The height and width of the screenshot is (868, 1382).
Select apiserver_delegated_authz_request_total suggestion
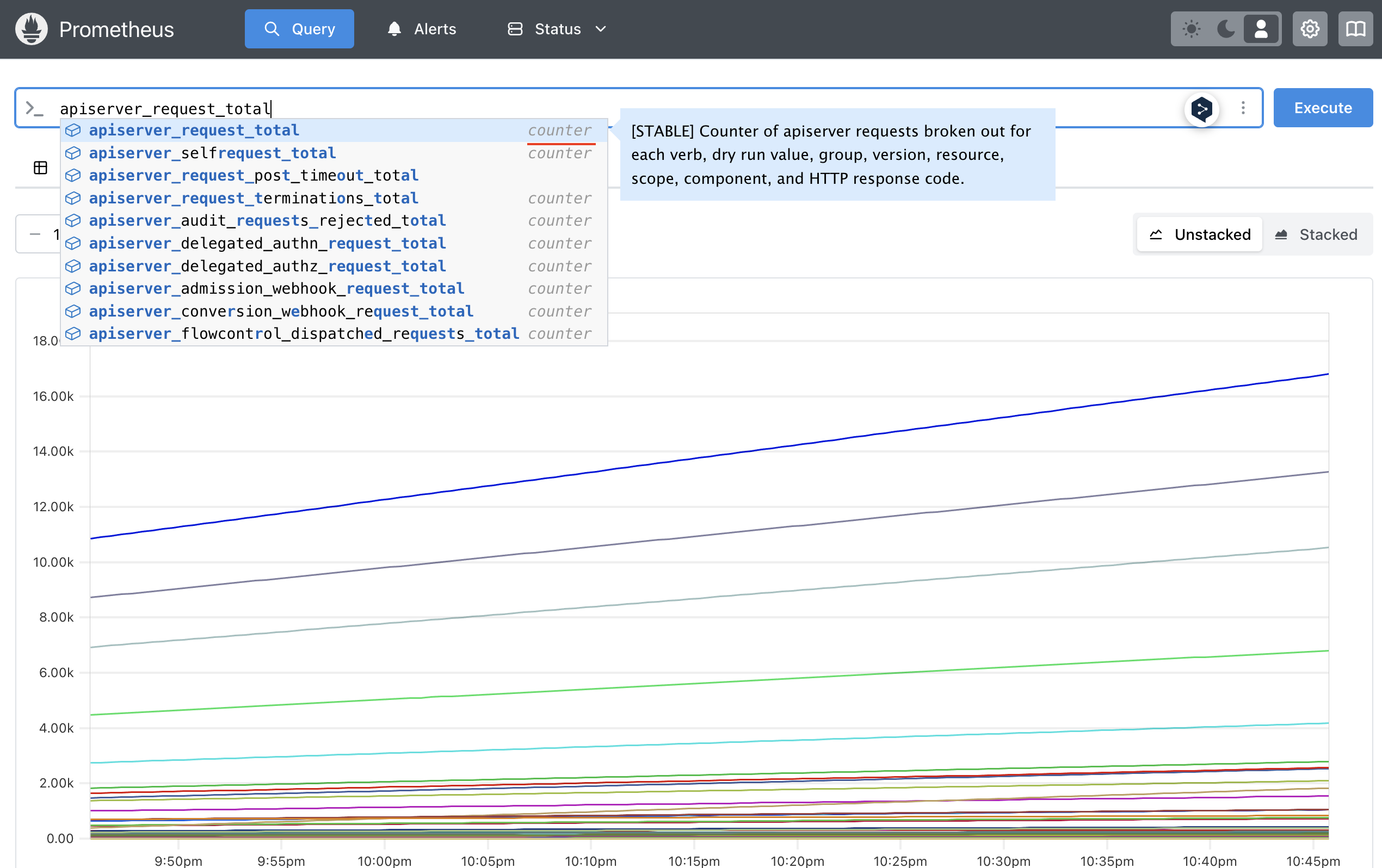click(x=334, y=265)
